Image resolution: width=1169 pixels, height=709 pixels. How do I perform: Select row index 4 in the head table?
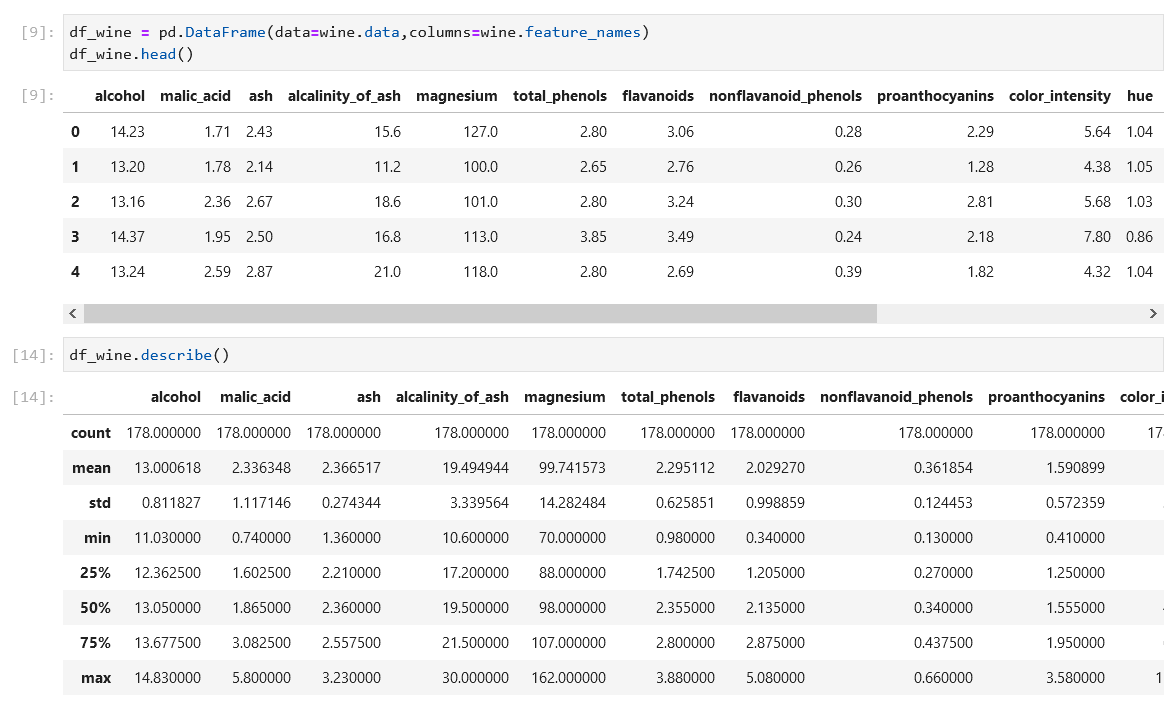[x=75, y=271]
